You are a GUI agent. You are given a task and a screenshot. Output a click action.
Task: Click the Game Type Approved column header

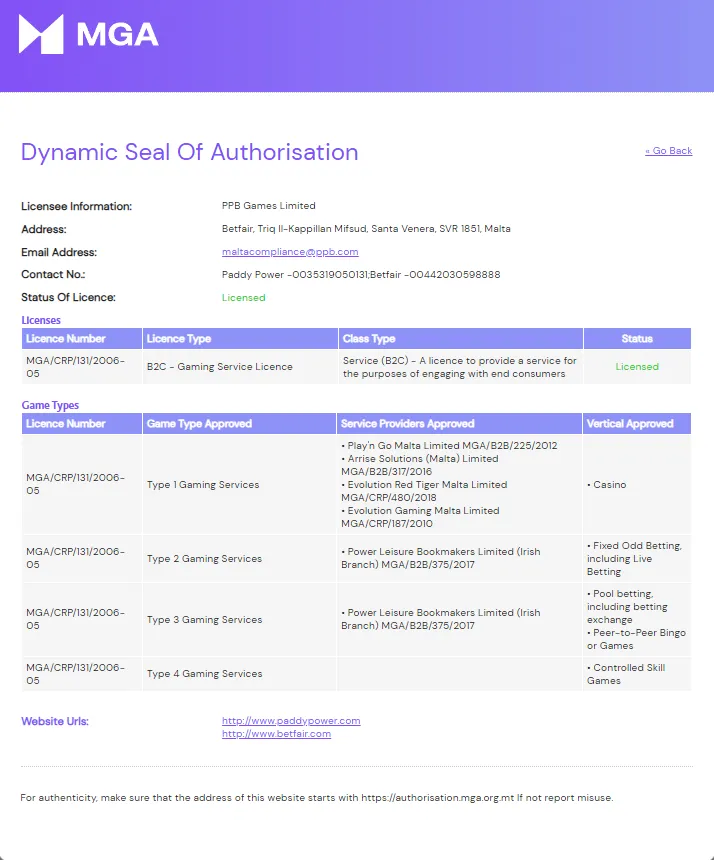click(199, 424)
